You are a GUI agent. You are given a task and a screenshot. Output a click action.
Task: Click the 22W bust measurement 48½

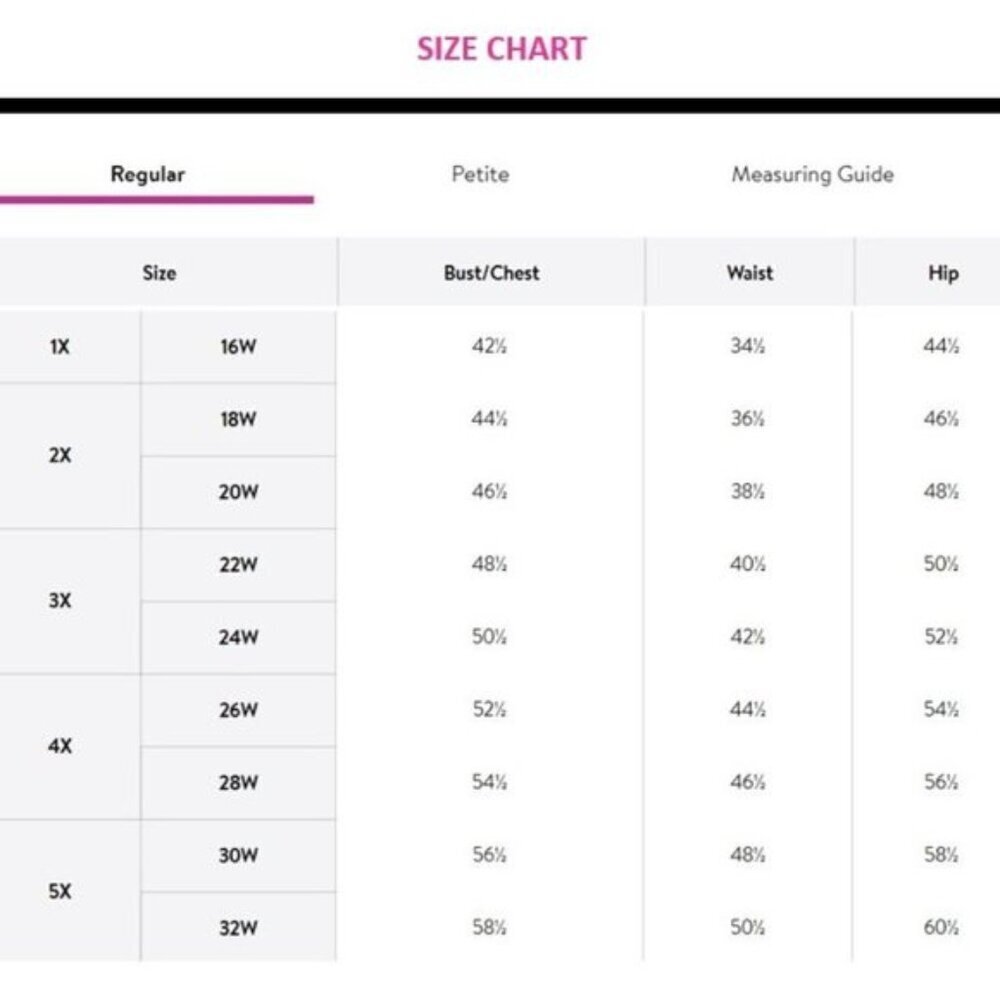coord(489,564)
